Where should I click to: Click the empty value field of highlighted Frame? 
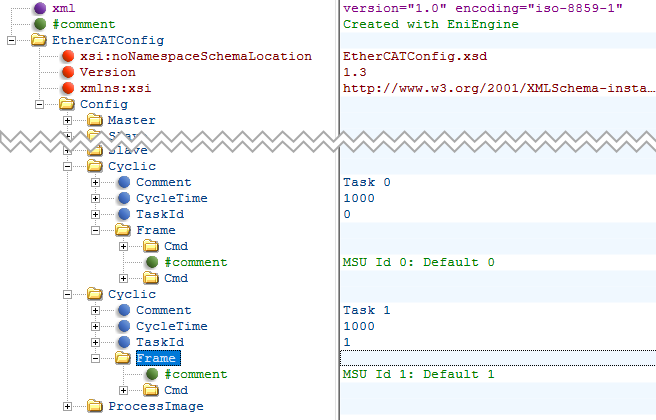click(x=498, y=358)
